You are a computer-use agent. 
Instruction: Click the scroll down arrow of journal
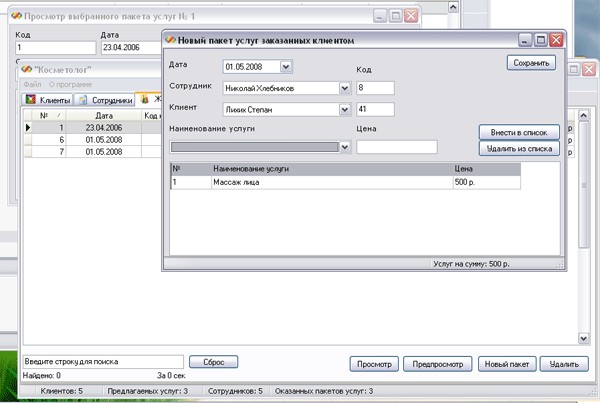click(584, 338)
